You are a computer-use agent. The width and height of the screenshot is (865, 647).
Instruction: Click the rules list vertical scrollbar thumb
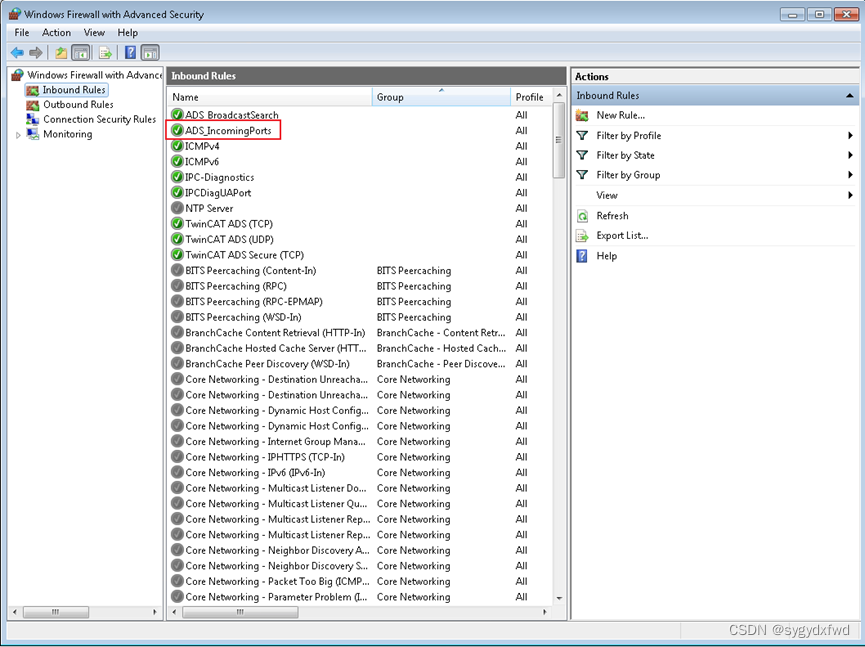click(x=559, y=140)
